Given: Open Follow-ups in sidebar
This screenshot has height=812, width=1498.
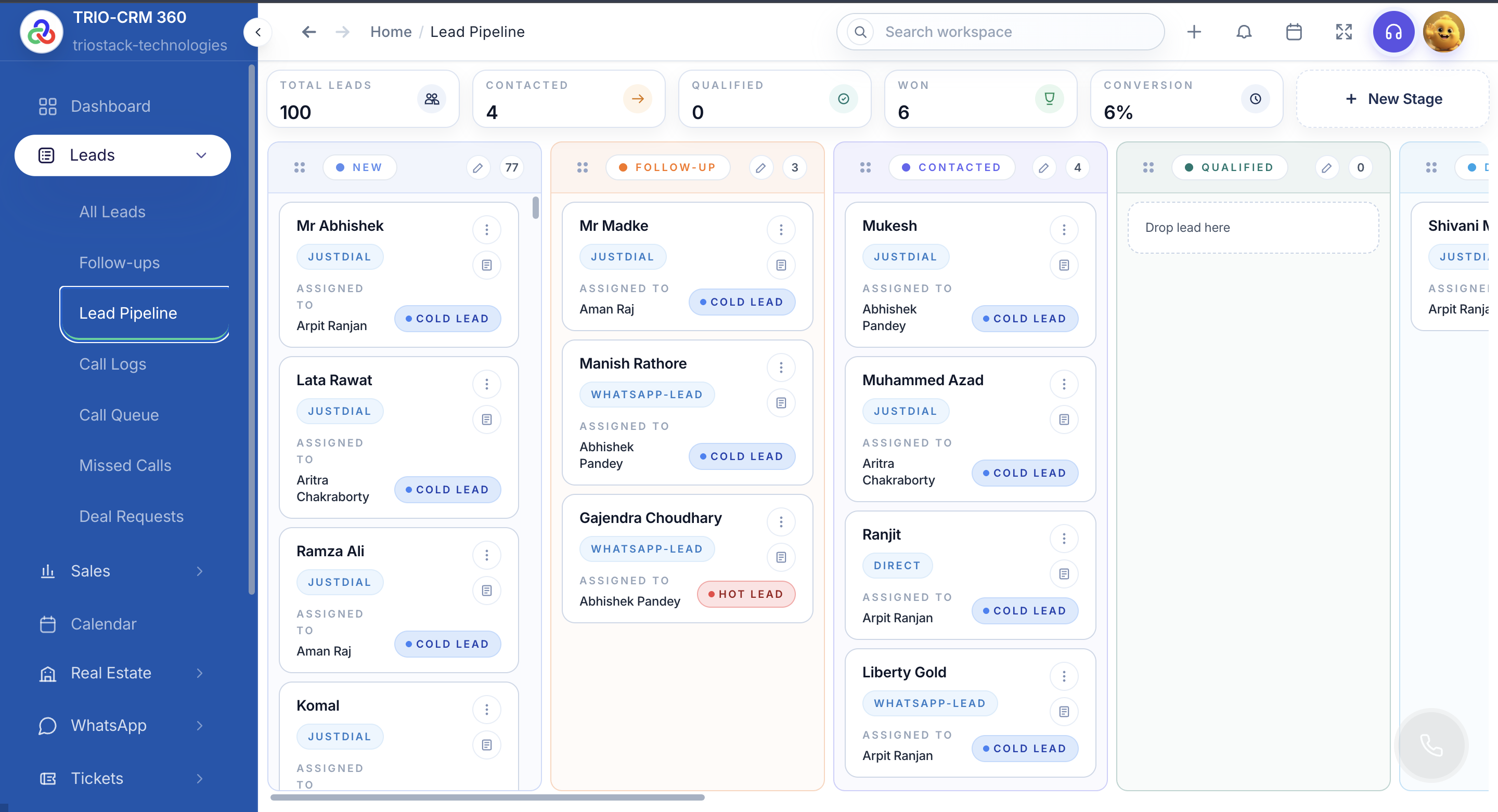Looking at the screenshot, I should pos(119,263).
